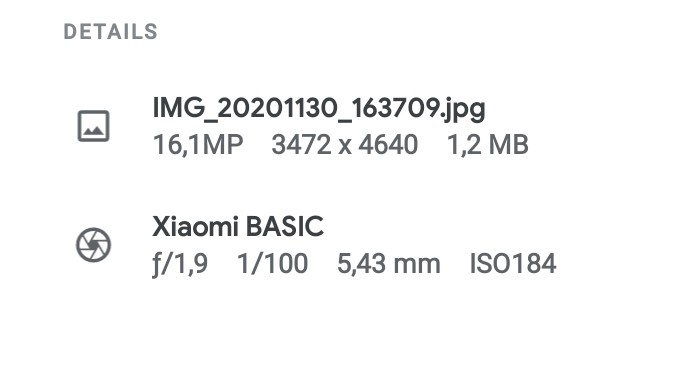
Task: Click the 1,2 MB file size
Action: [x=488, y=145]
